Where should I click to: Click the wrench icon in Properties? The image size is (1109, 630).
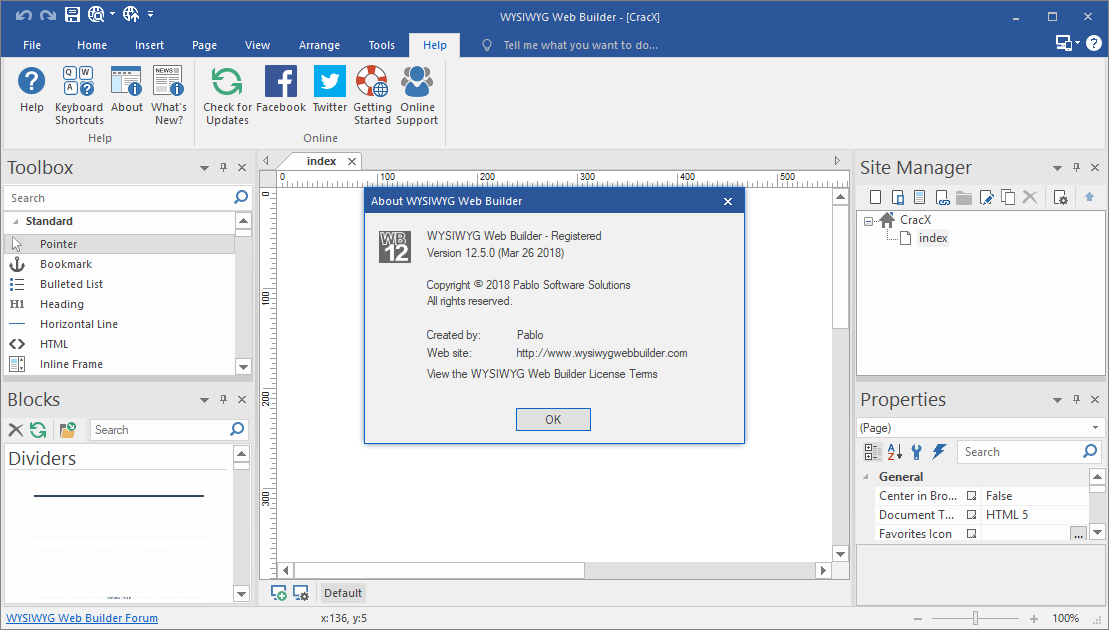(917, 452)
